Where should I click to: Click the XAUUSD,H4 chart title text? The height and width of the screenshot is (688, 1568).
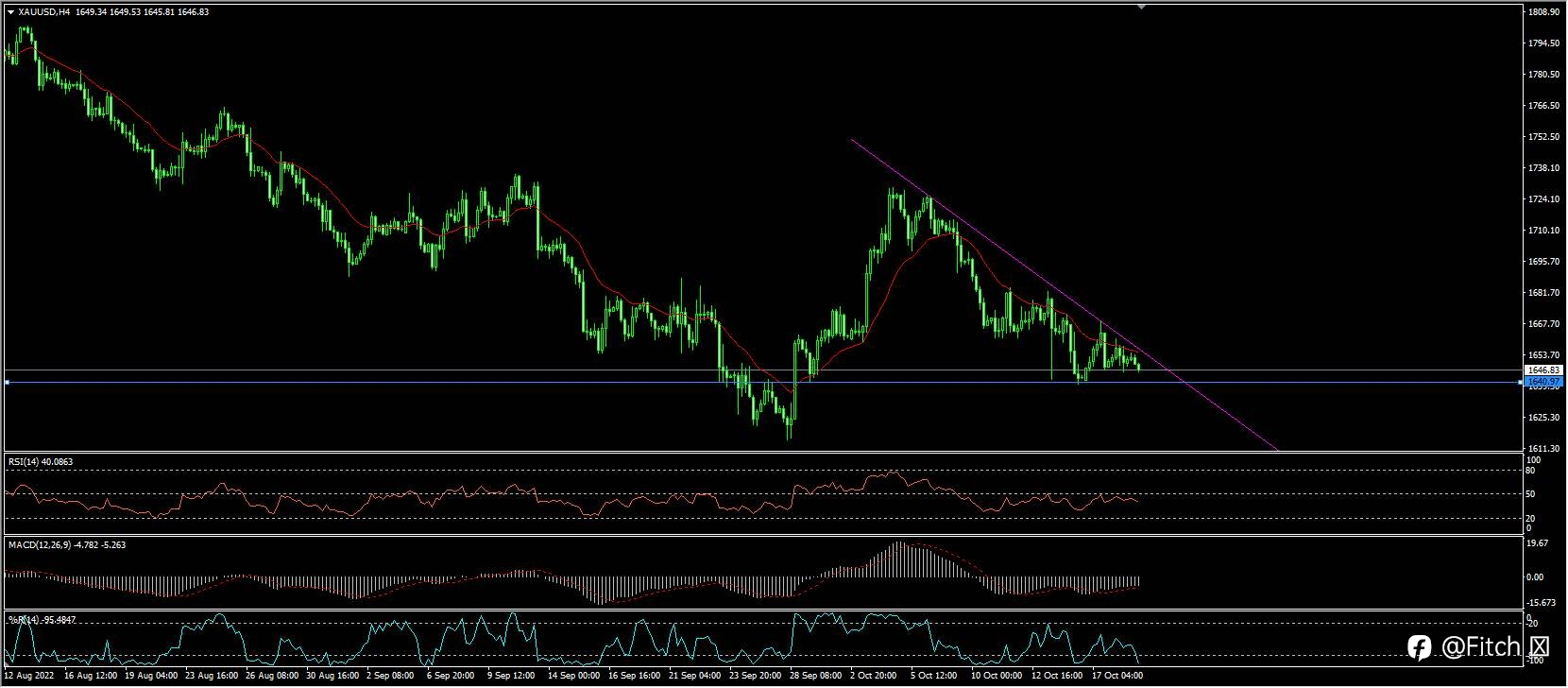click(43, 12)
